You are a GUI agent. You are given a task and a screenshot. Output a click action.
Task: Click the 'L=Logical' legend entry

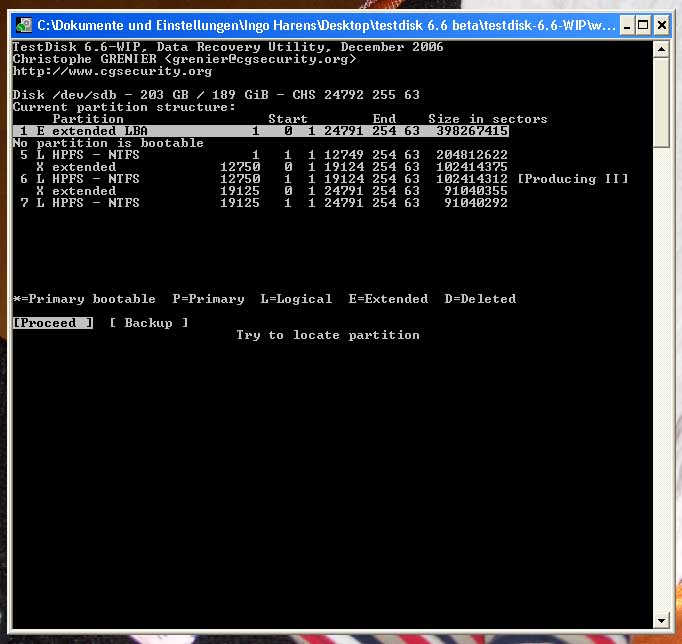pyautogui.click(x=296, y=299)
